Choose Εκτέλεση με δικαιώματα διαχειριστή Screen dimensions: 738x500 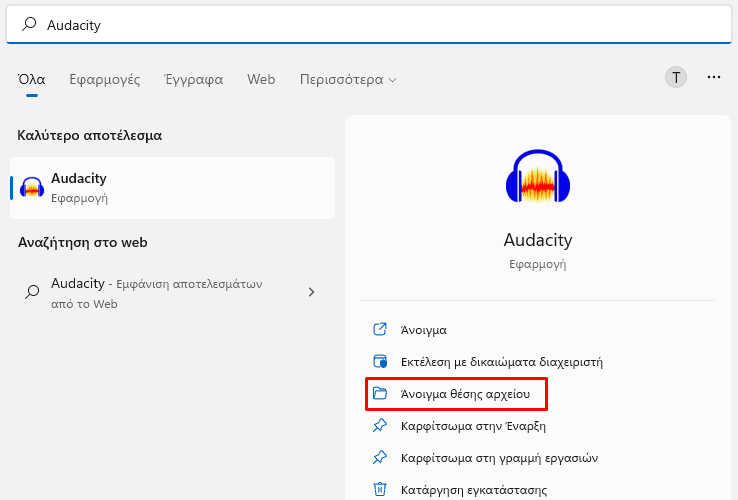(x=502, y=362)
